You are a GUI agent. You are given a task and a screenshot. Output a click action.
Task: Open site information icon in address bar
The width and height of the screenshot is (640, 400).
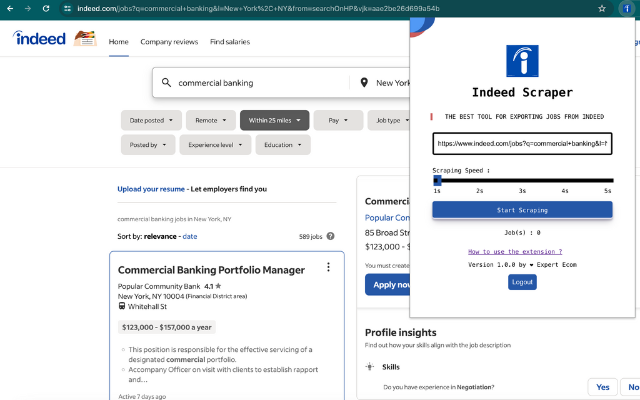pos(67,8)
